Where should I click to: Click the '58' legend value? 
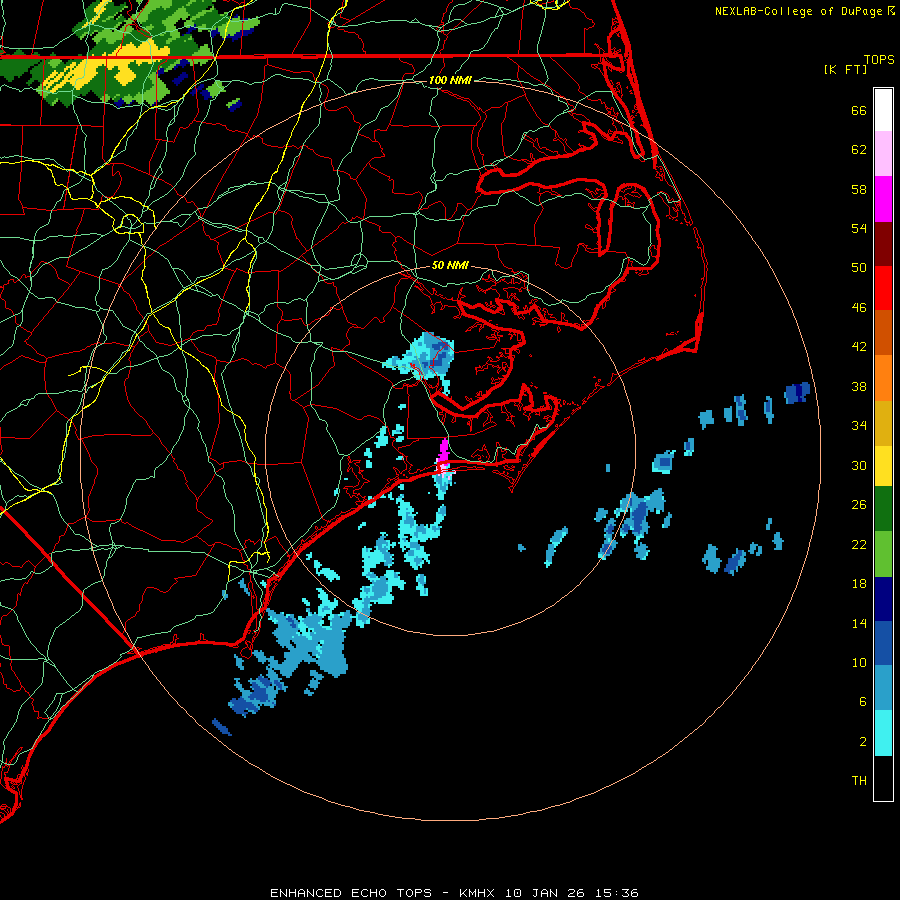click(x=859, y=189)
